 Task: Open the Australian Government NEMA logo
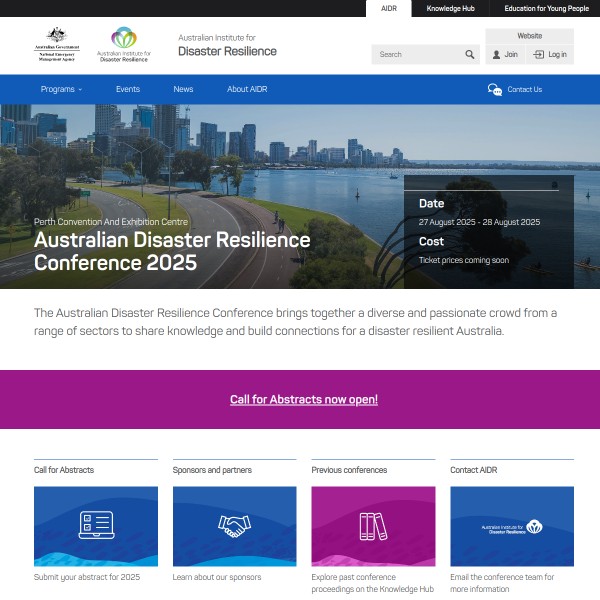click(x=57, y=46)
